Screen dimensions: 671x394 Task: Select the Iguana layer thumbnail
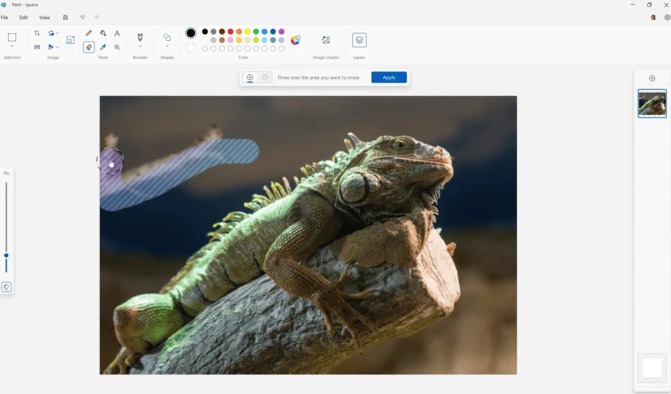pos(652,104)
